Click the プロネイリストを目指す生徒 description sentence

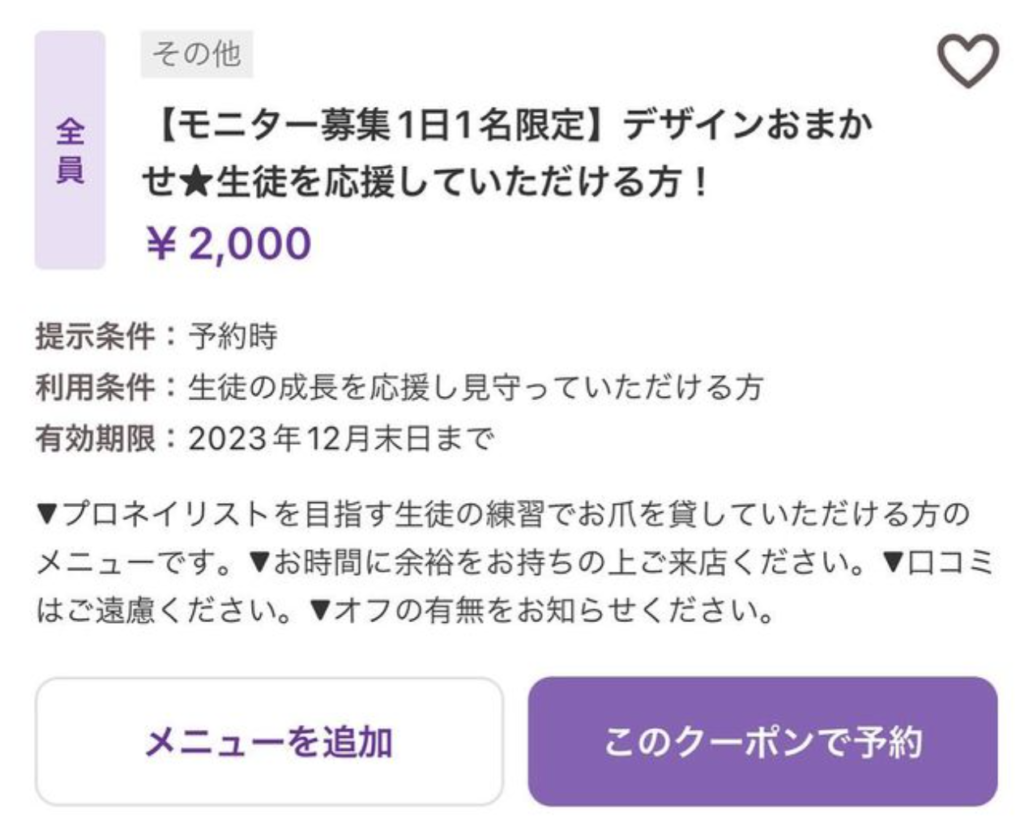point(500,516)
